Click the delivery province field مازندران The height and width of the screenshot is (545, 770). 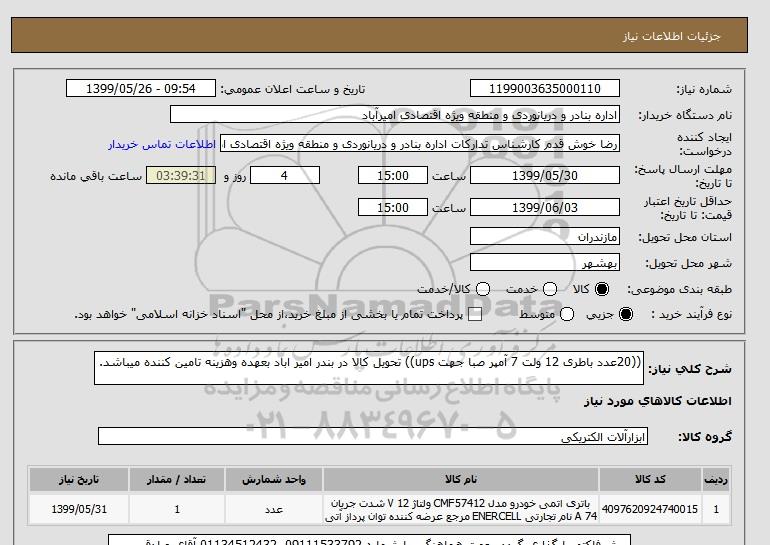(545, 236)
